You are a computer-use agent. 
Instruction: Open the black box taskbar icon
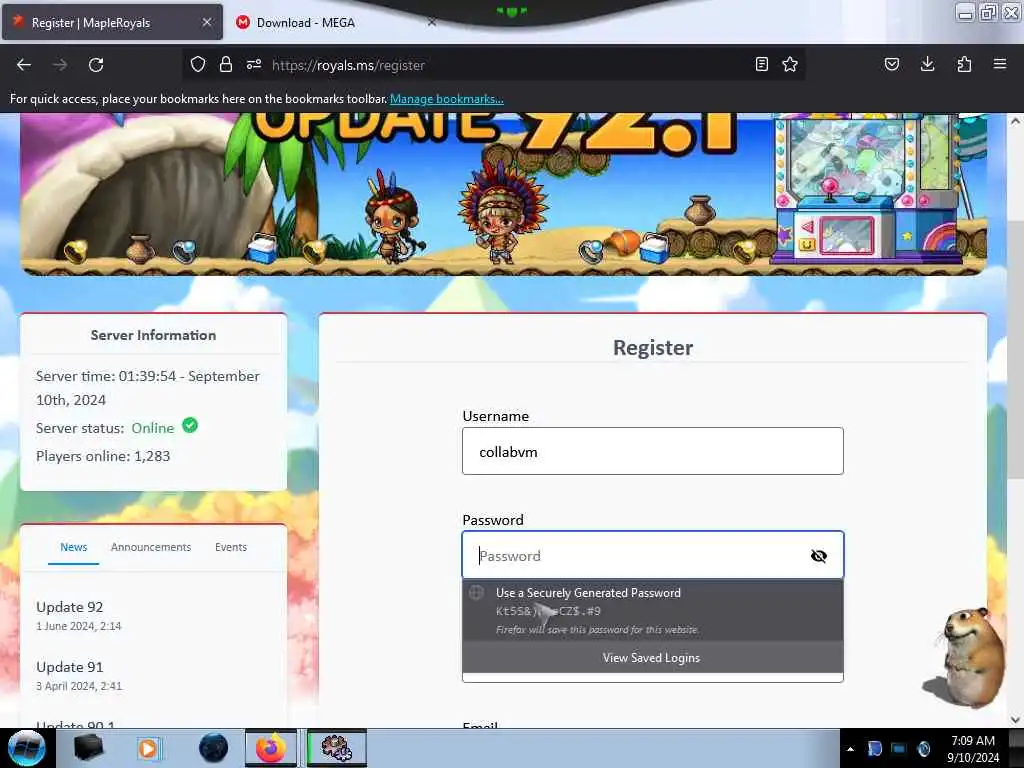pyautogui.click(x=88, y=748)
